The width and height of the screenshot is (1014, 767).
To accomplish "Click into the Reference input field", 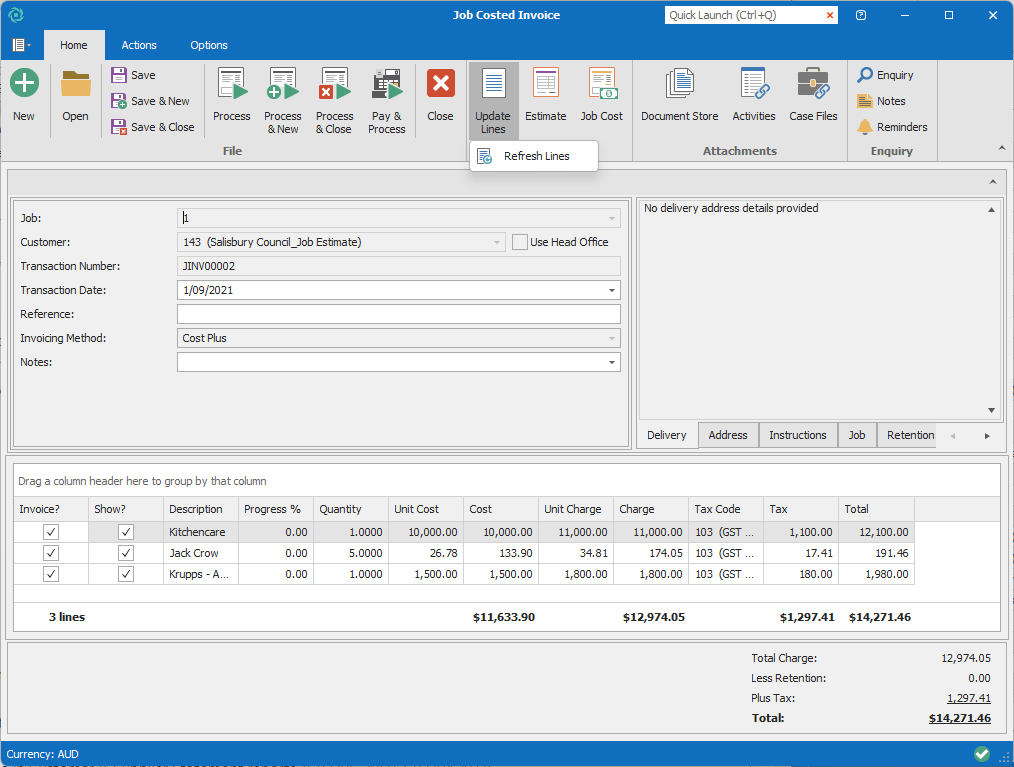I will tap(398, 314).
